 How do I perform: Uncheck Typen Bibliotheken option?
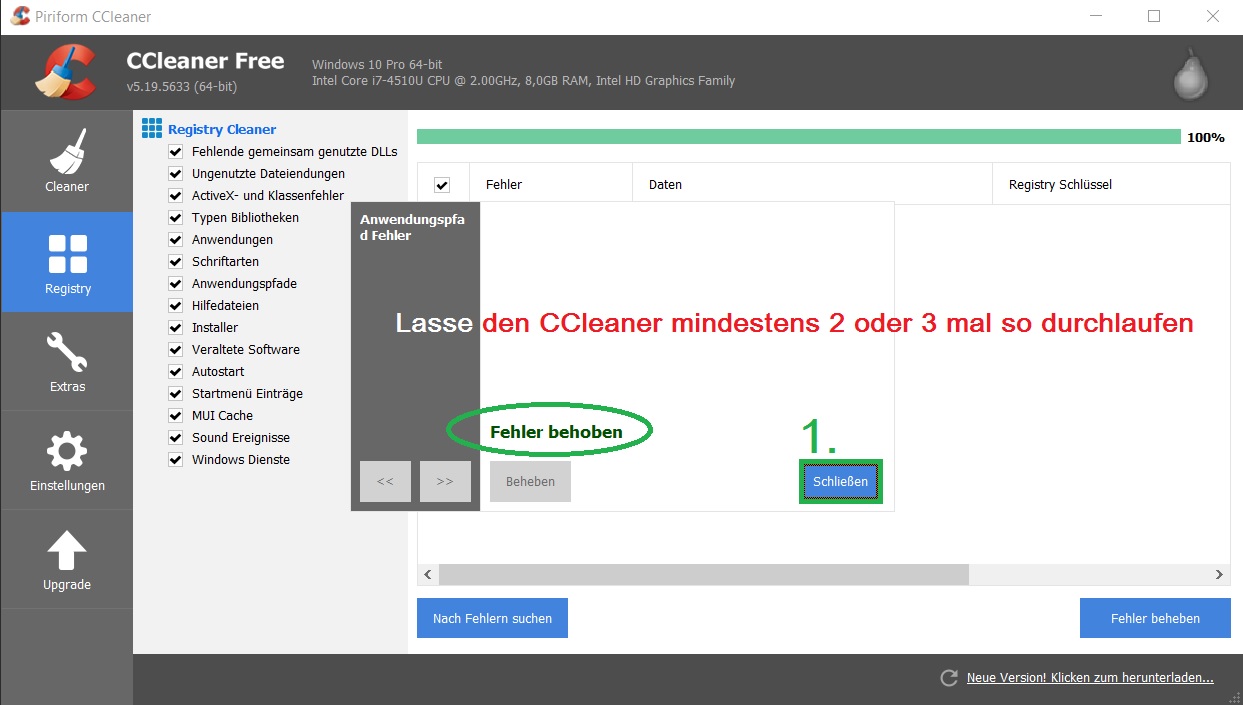point(176,218)
